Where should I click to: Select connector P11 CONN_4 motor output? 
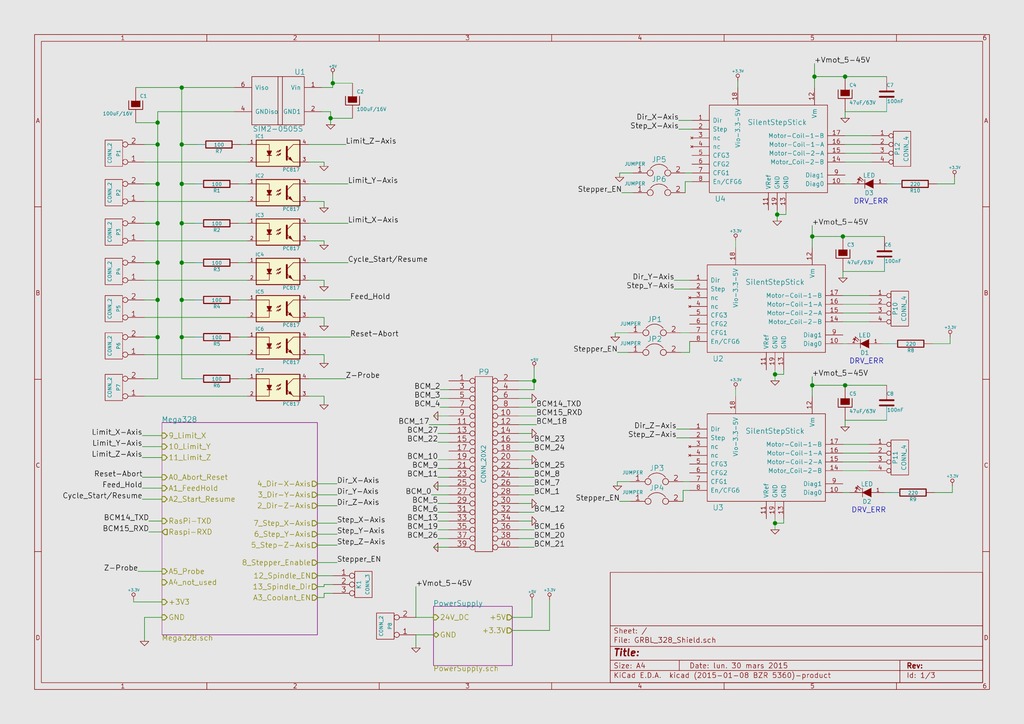coord(899,457)
